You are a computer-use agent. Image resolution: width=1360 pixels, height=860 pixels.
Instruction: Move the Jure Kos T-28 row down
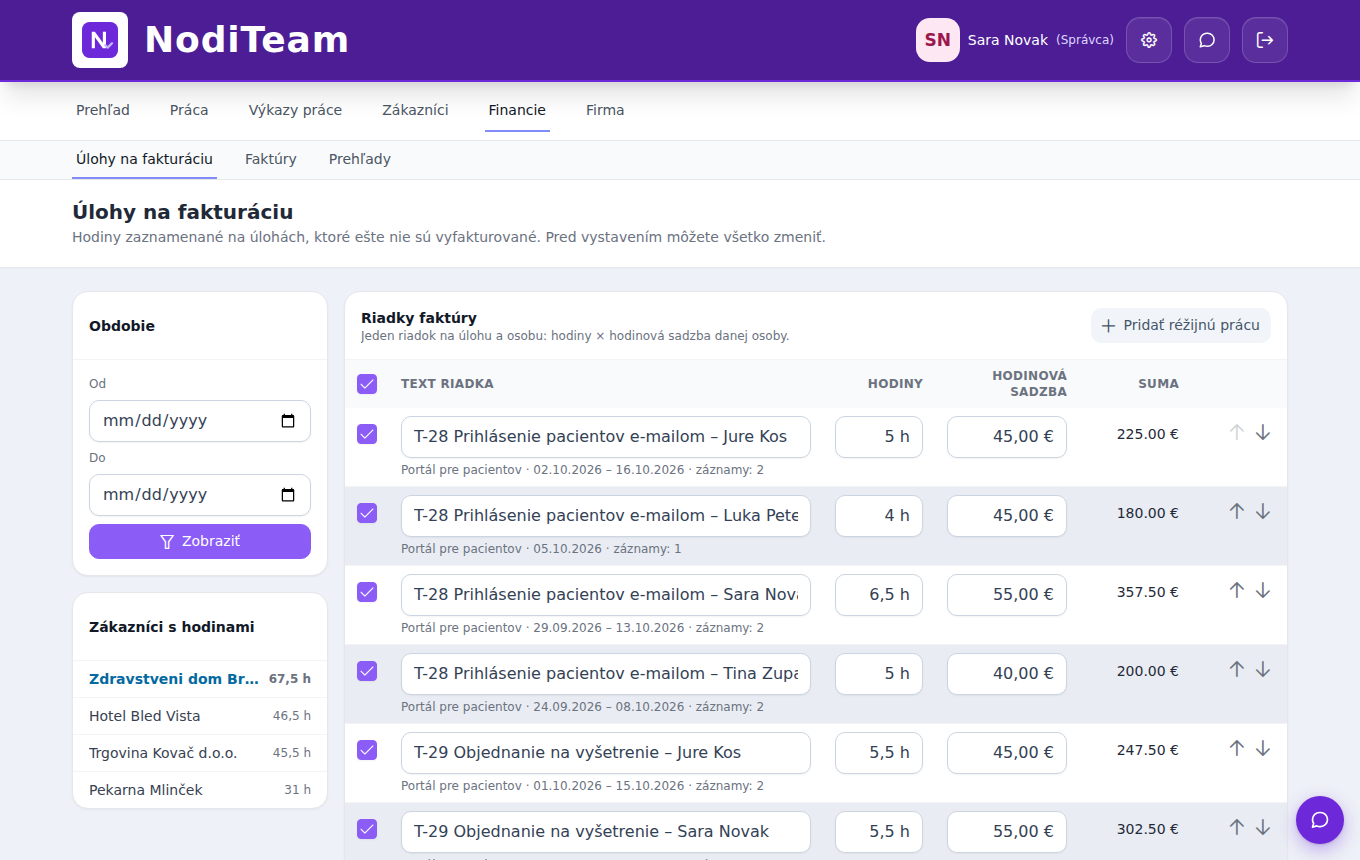click(1263, 432)
